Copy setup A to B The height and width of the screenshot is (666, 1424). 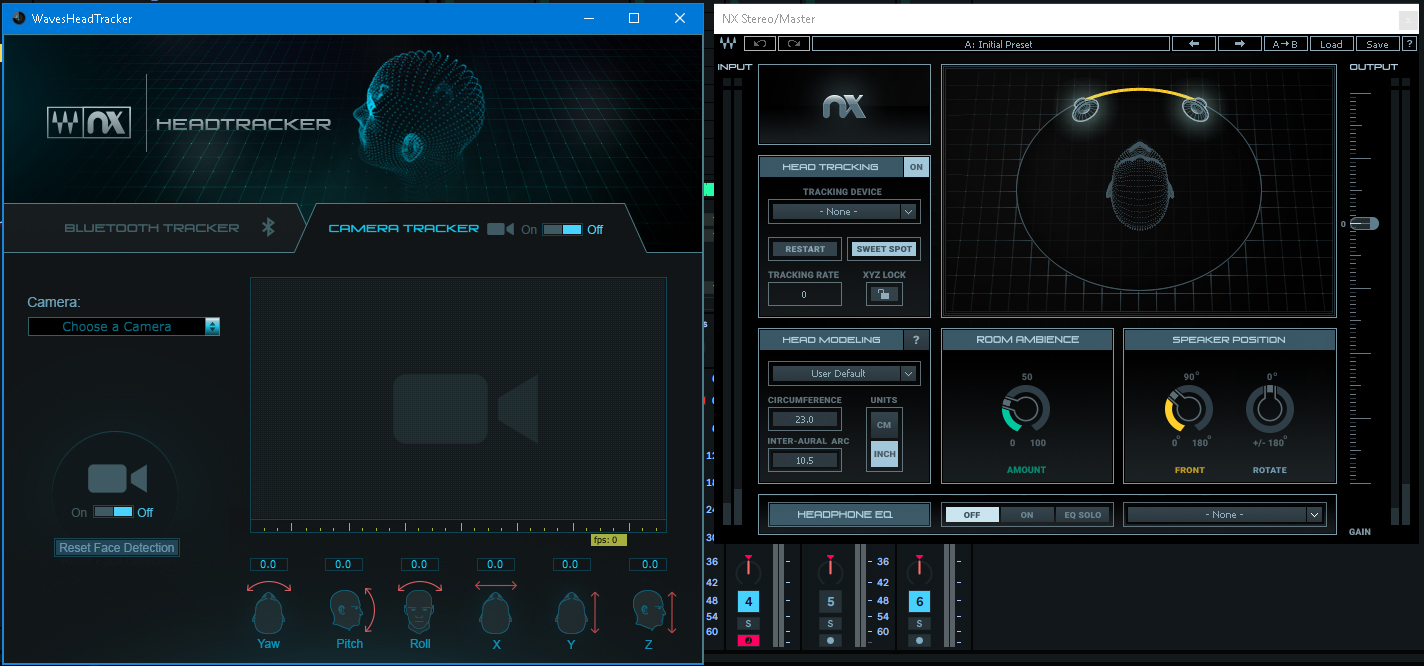[x=1284, y=44]
